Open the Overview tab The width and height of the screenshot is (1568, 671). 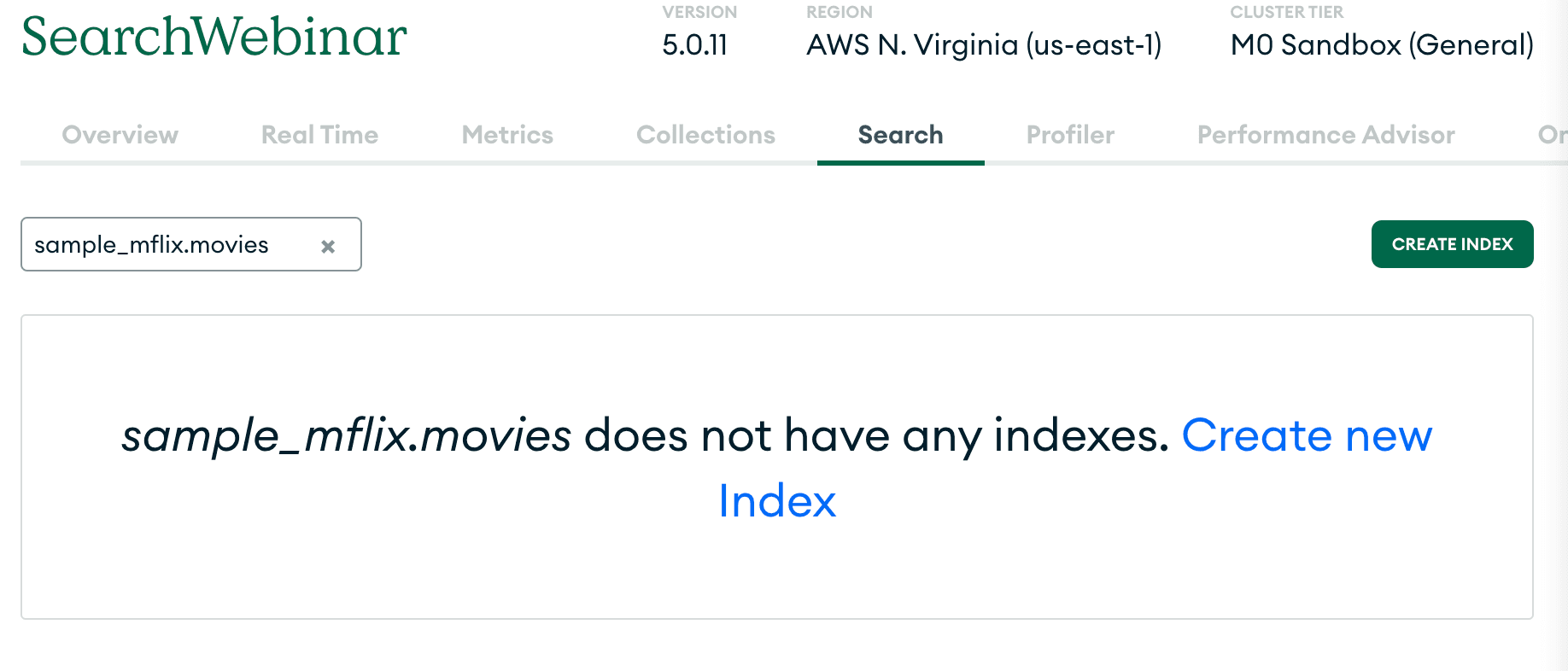point(120,135)
